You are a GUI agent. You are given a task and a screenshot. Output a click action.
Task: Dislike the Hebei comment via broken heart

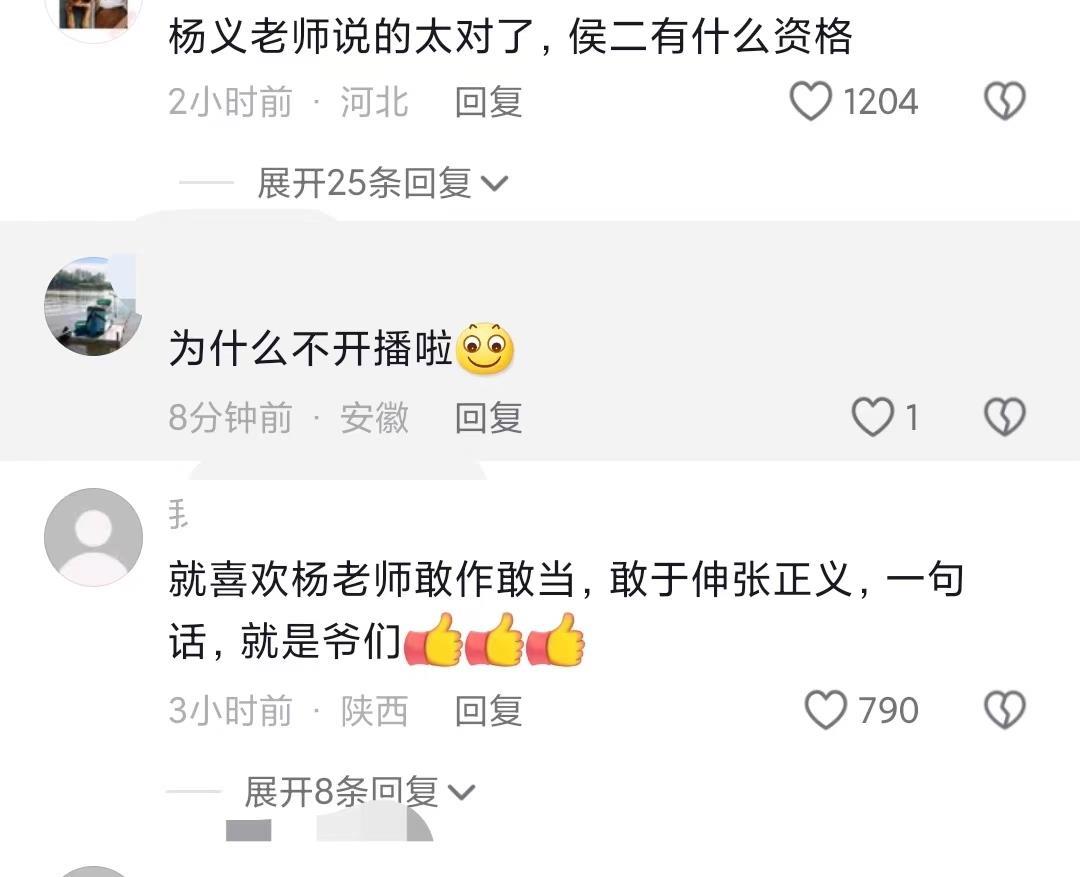[1005, 101]
